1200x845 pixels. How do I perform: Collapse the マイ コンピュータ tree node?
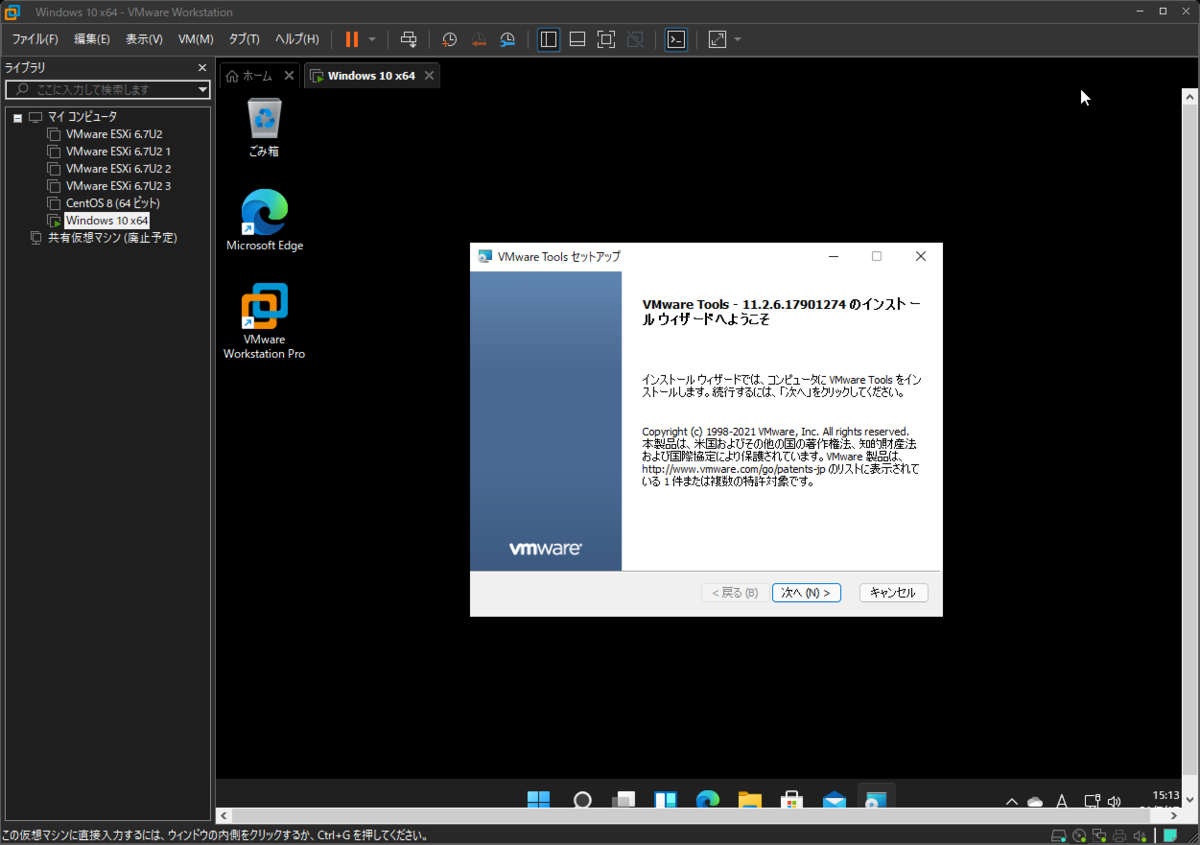click(17, 117)
